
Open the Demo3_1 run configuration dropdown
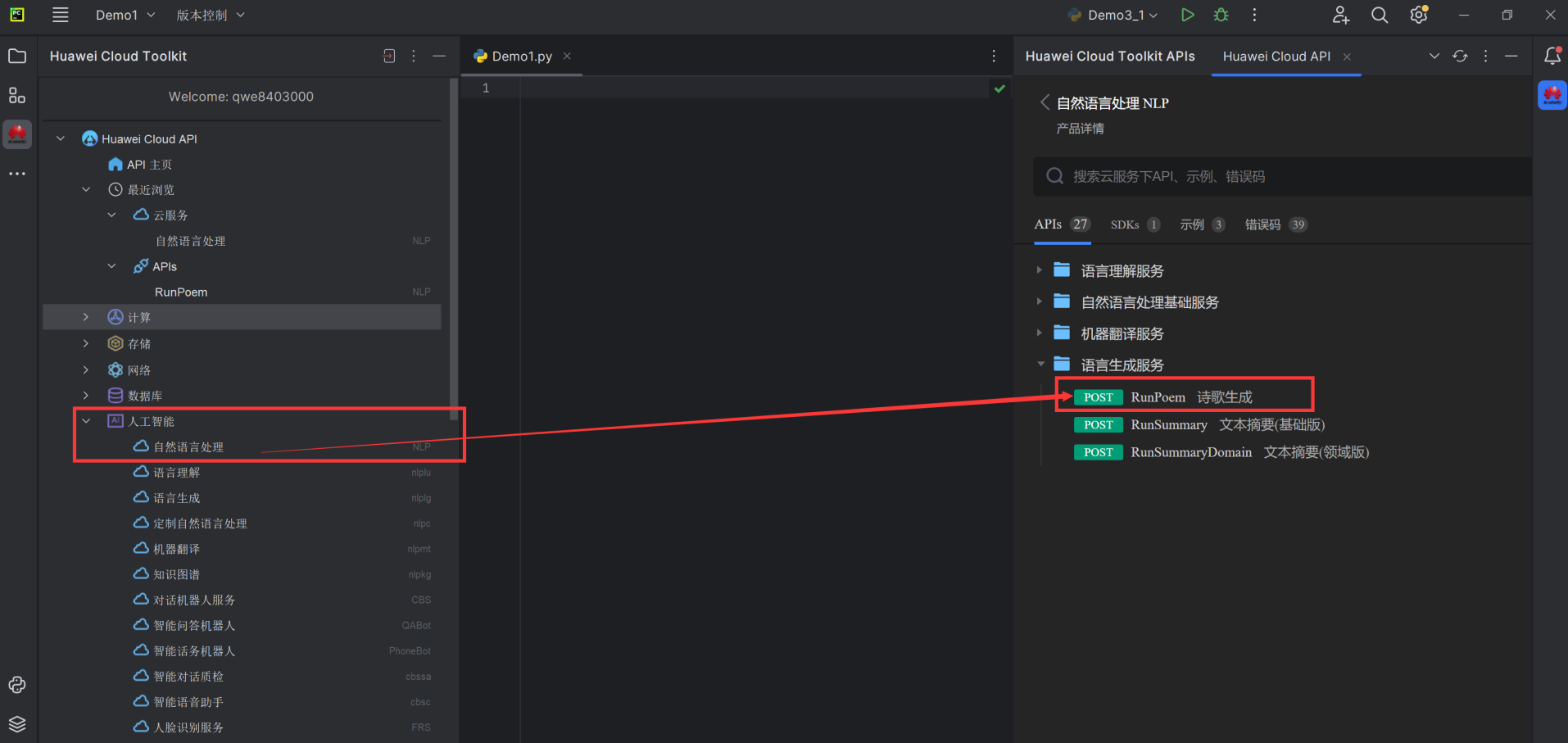click(x=1113, y=15)
